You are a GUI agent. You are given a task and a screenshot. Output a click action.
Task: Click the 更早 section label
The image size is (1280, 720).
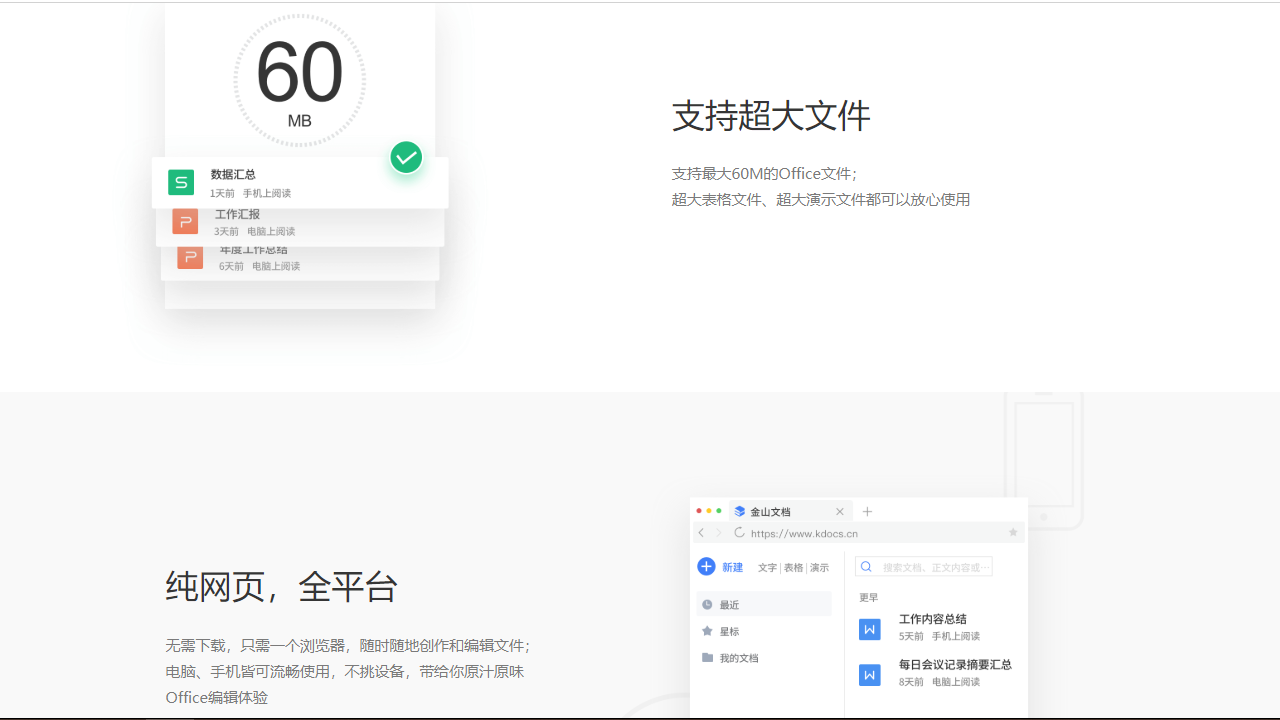(x=869, y=597)
